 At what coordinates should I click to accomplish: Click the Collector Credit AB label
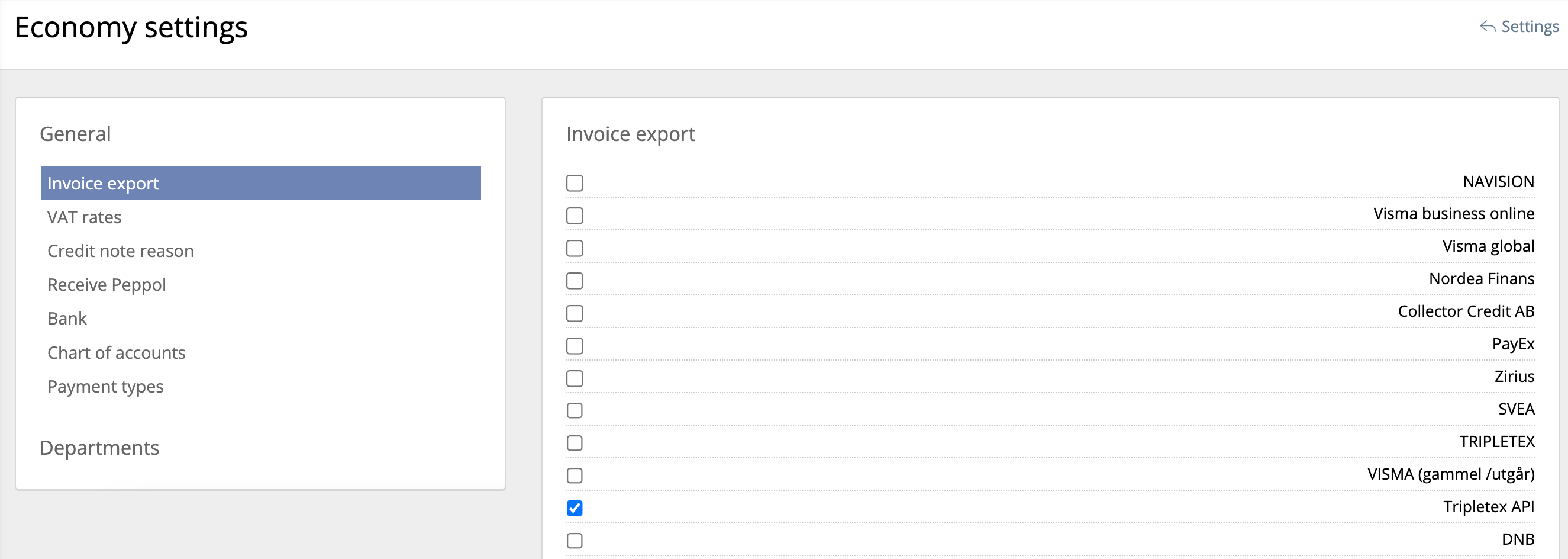pyautogui.click(x=1466, y=311)
